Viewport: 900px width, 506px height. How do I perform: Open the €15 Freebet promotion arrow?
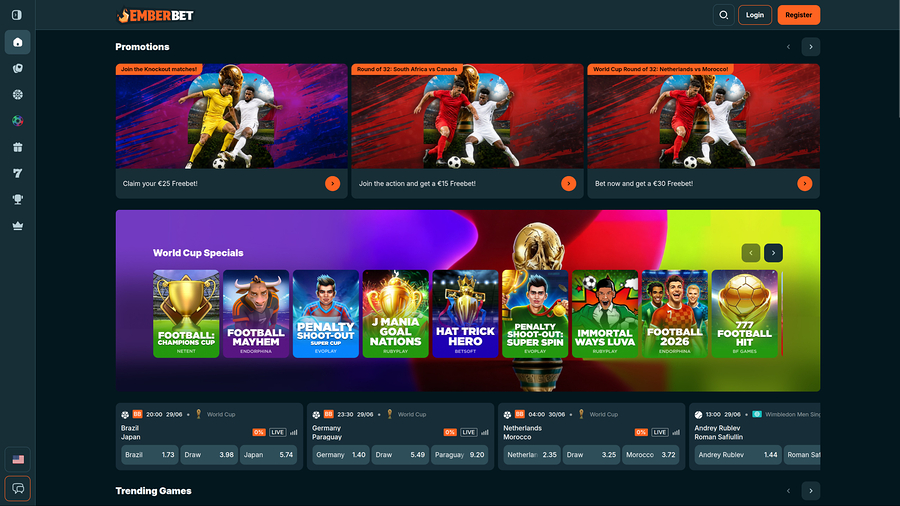click(568, 184)
